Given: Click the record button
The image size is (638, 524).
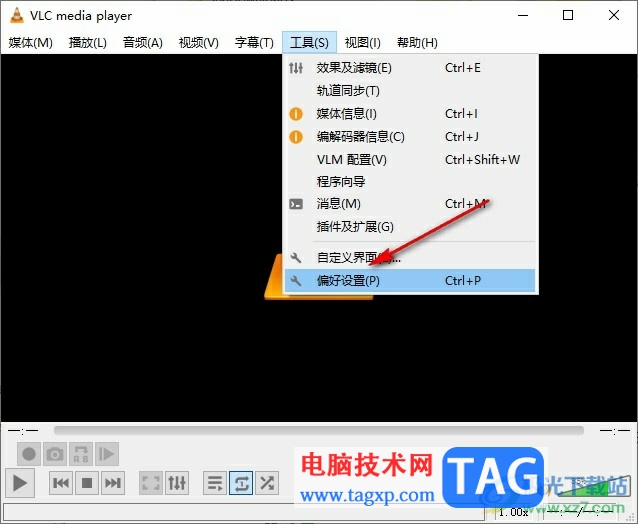Looking at the screenshot, I should 29,454.
